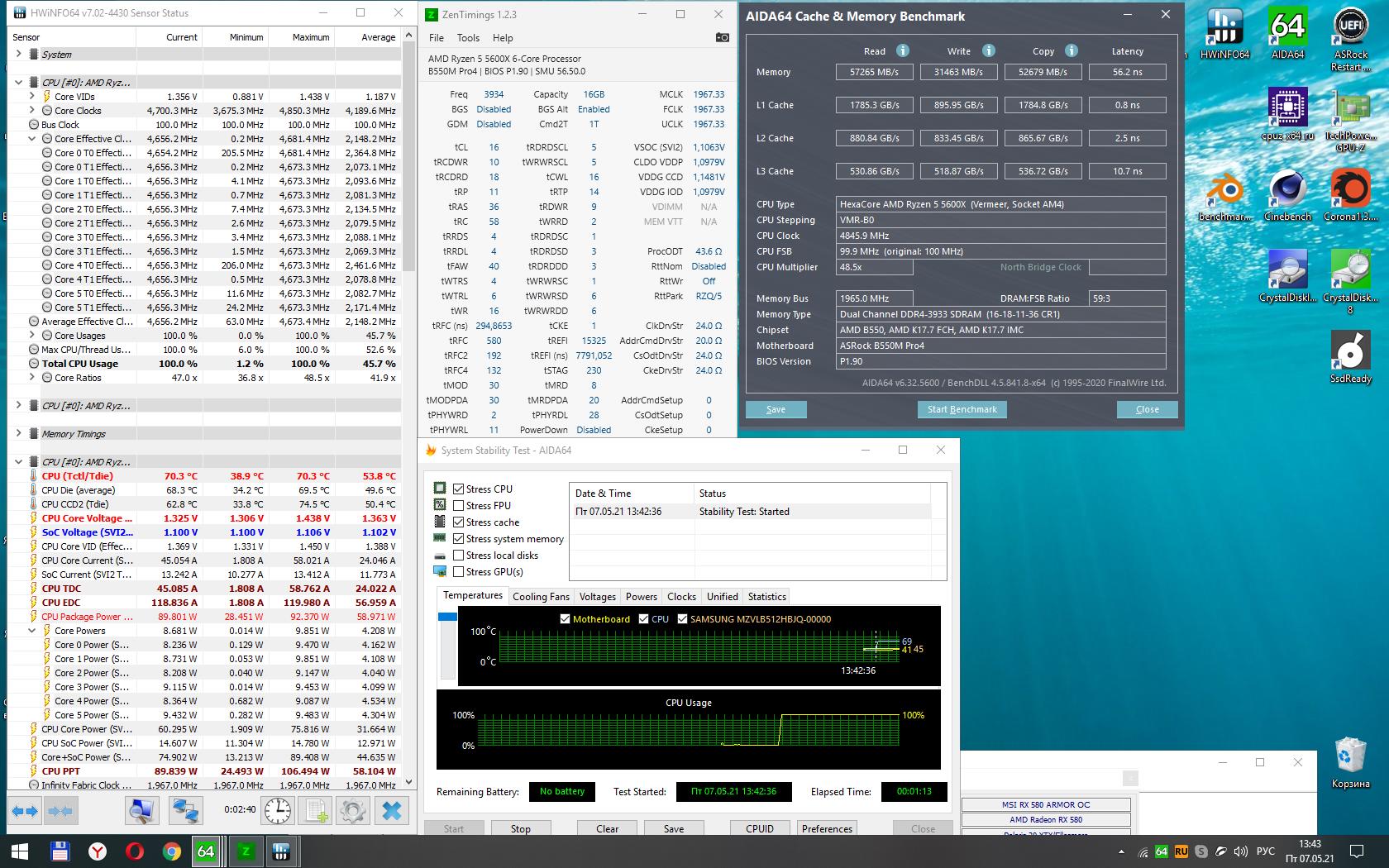Open HWiNFO sensor settings gear
This screenshot has height=868, width=1389.
pyautogui.click(x=353, y=811)
